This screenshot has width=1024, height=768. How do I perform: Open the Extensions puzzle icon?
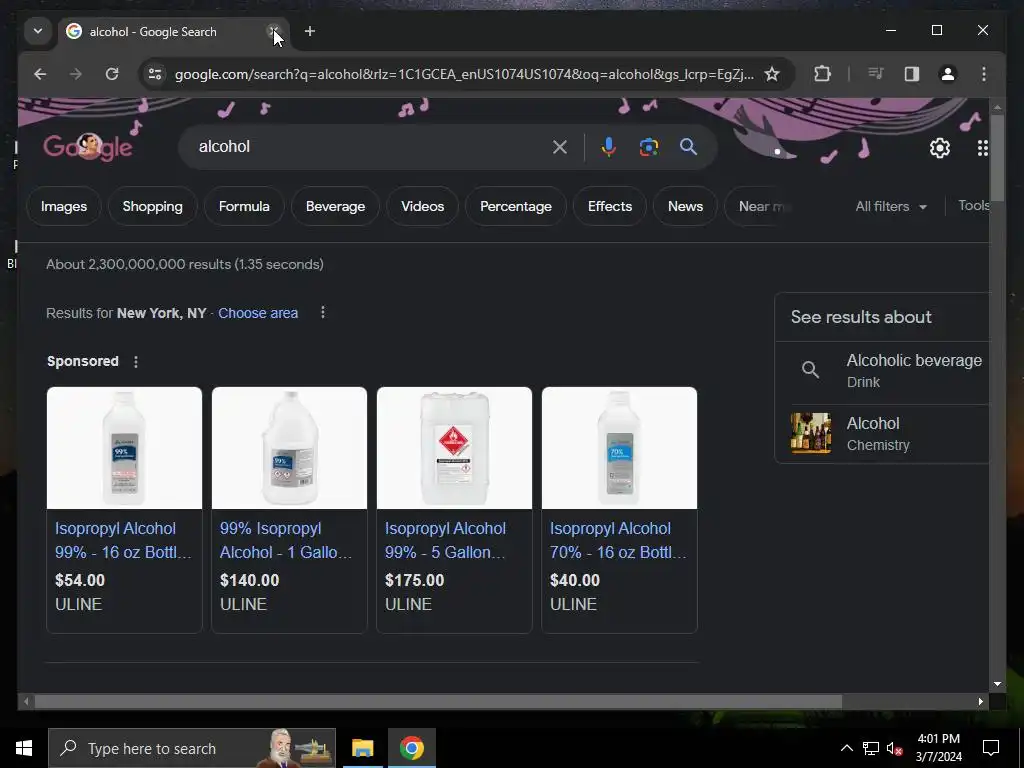822,74
